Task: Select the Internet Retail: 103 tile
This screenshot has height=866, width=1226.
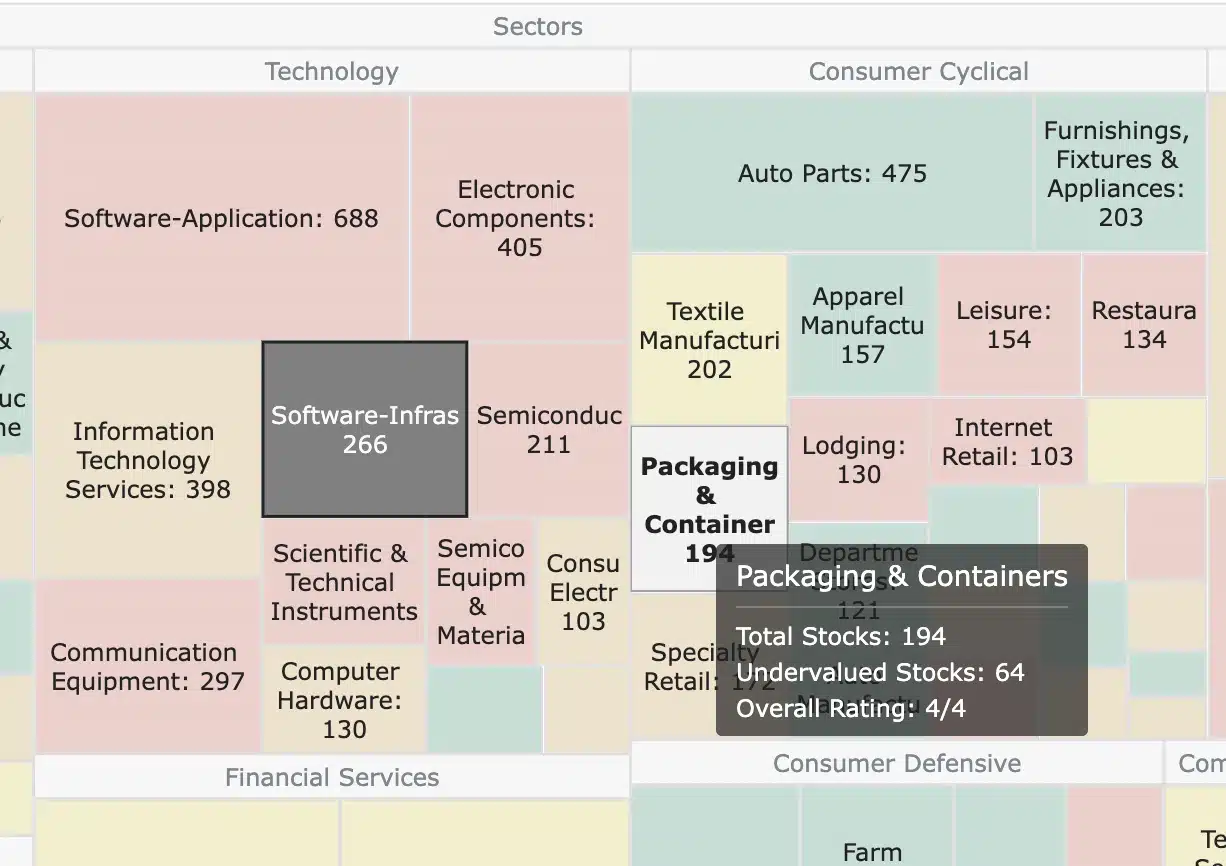Action: point(1008,442)
